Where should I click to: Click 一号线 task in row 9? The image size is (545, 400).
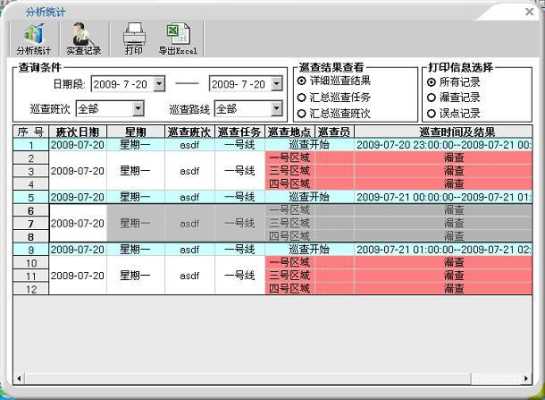click(239, 249)
